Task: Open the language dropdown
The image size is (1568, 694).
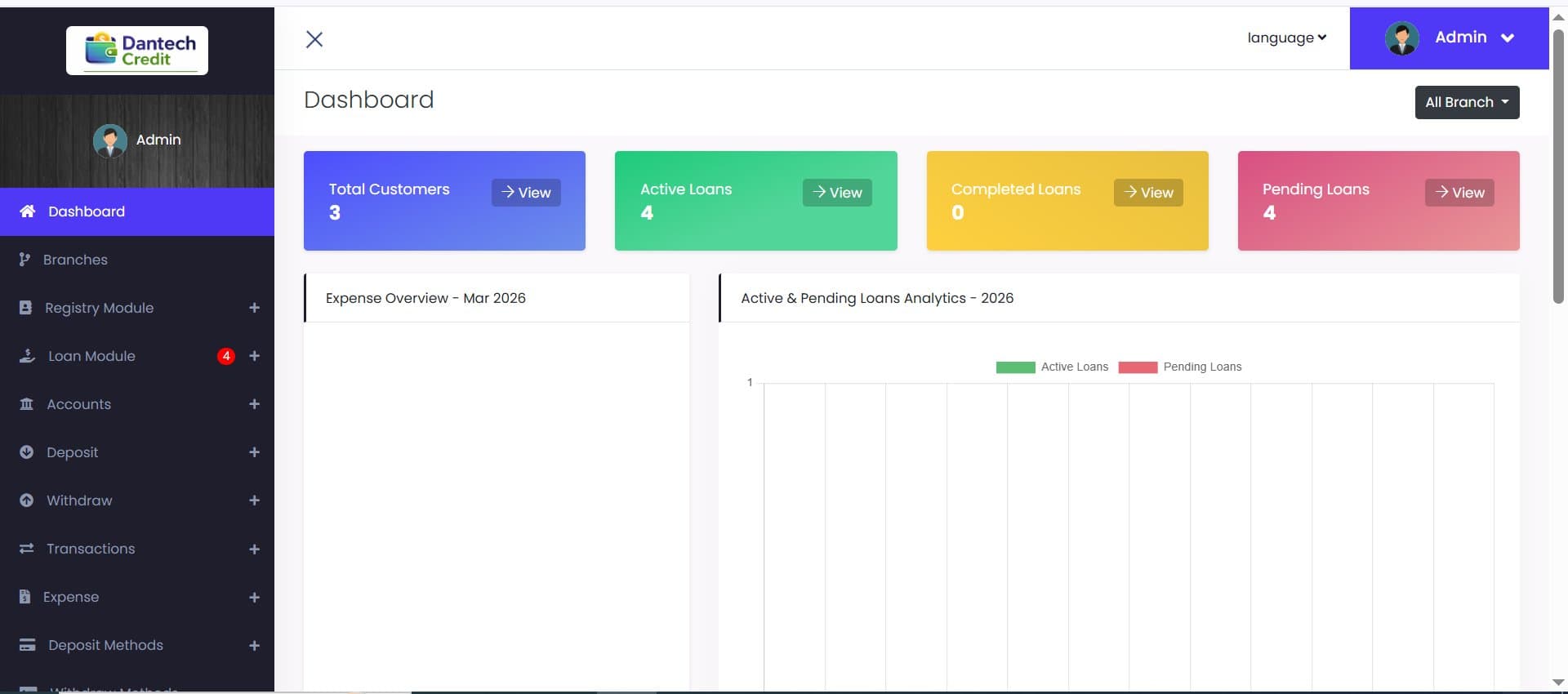Action: click(1286, 38)
